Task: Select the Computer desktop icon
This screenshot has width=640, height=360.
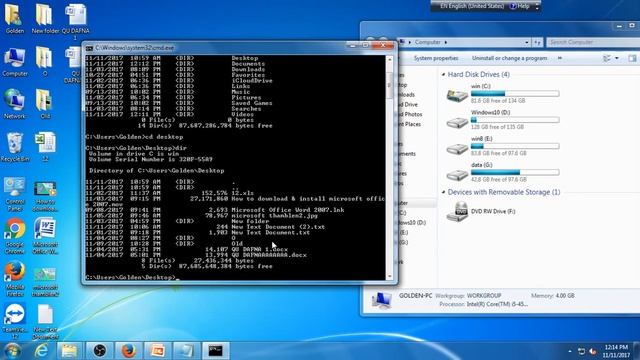Action: 15,62
